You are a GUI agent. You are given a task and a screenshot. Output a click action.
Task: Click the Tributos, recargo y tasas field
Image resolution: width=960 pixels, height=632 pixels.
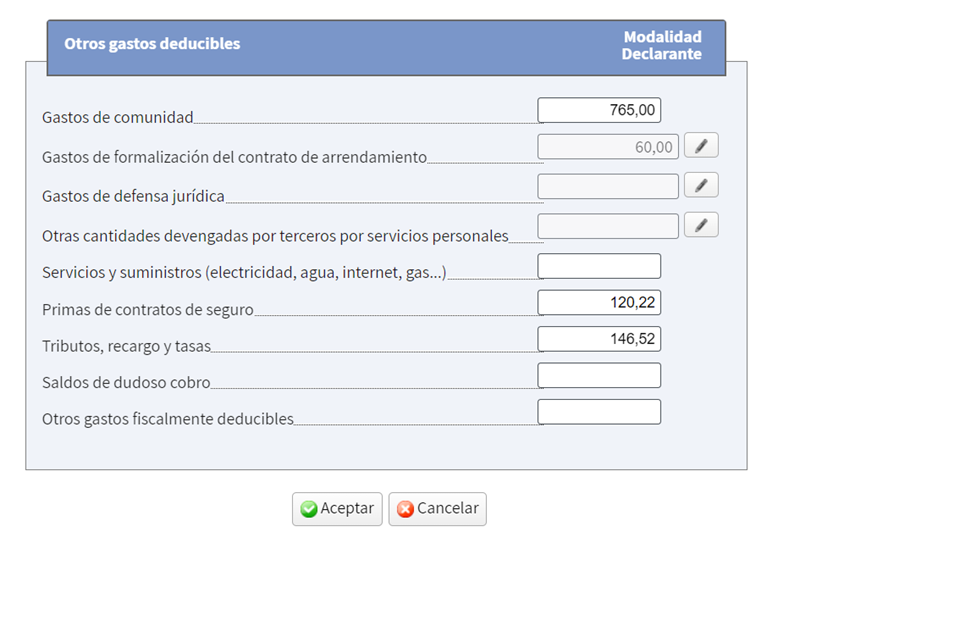(x=599, y=338)
